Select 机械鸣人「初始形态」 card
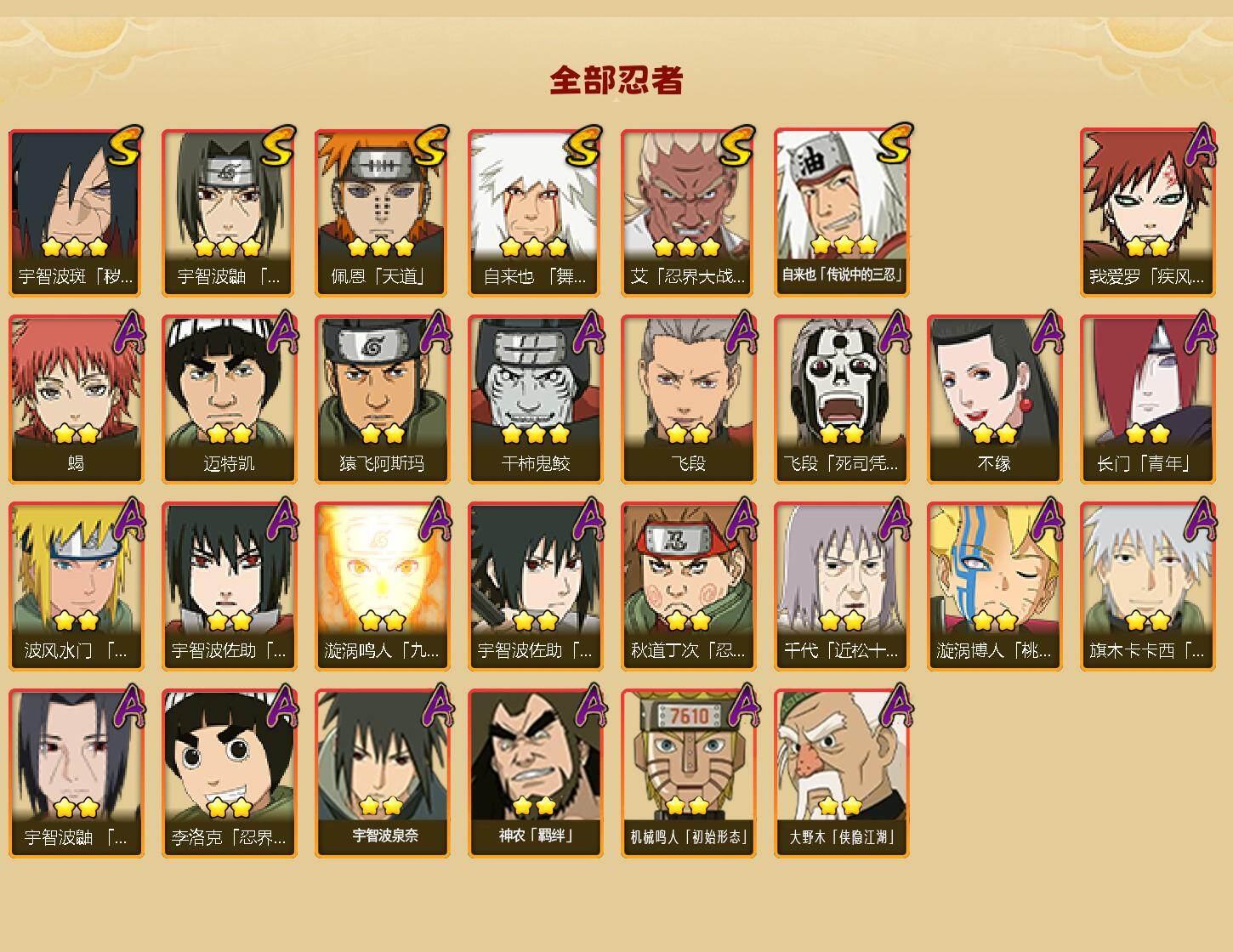This screenshot has width=1233, height=952. coord(688,773)
